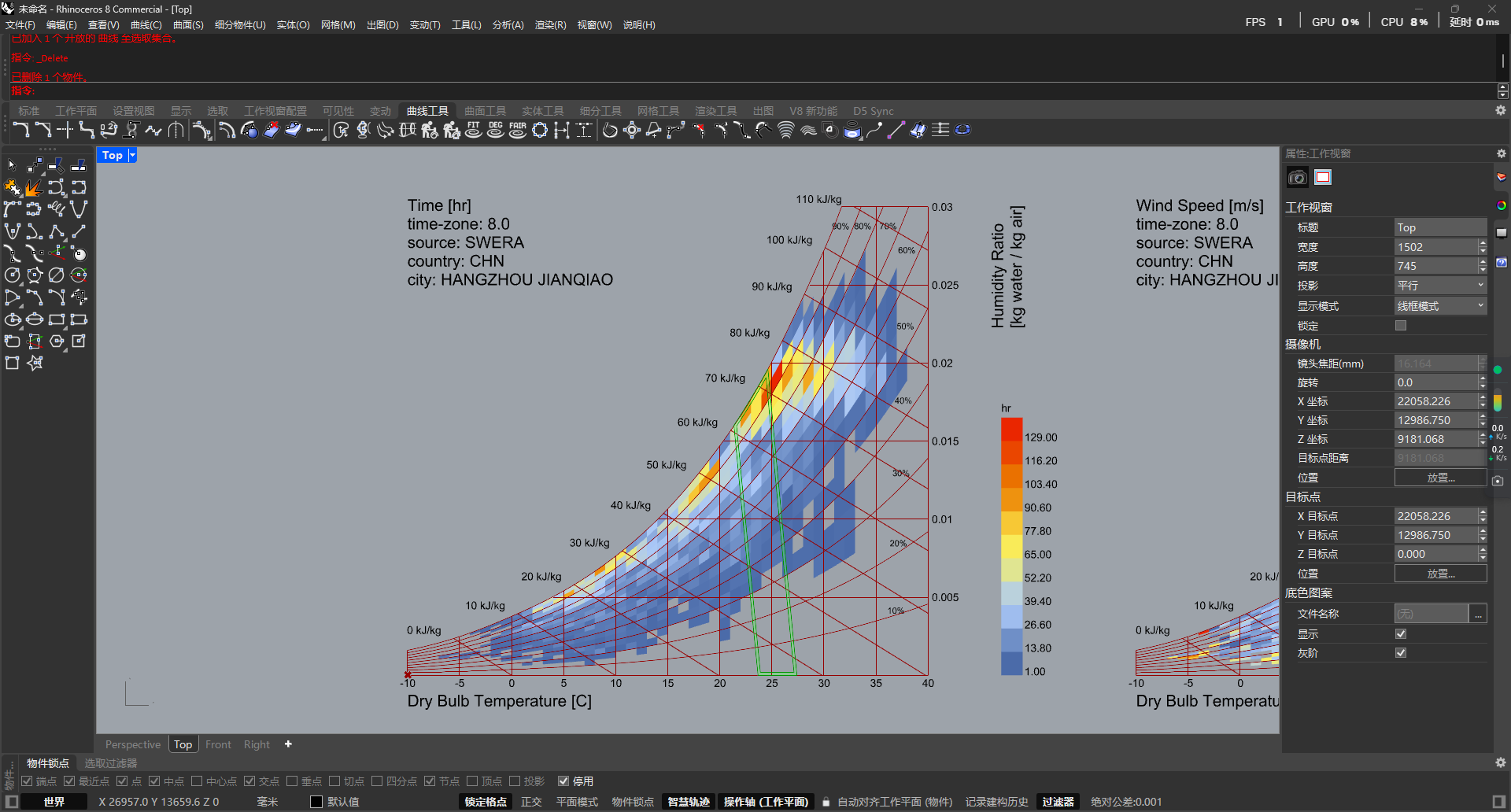1511x812 pixels.
Task: Click the wallpaper file browse ... button
Action: [x=1479, y=614]
